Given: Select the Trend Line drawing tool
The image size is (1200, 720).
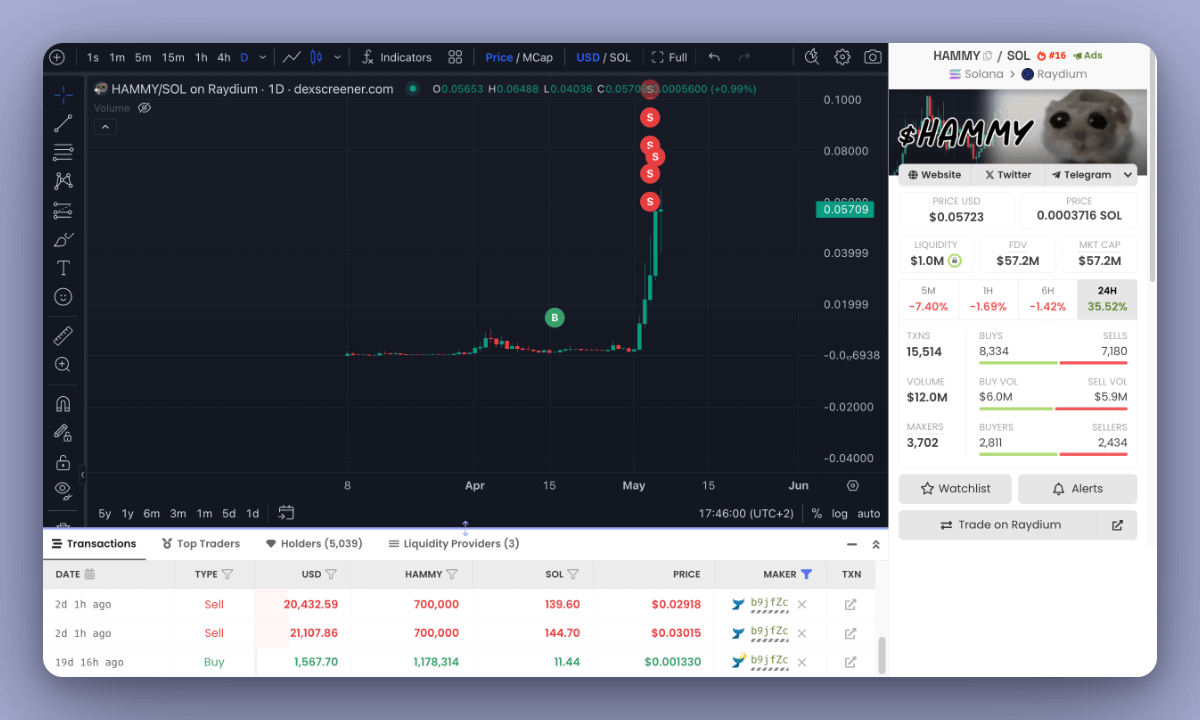Looking at the screenshot, I should [62, 123].
